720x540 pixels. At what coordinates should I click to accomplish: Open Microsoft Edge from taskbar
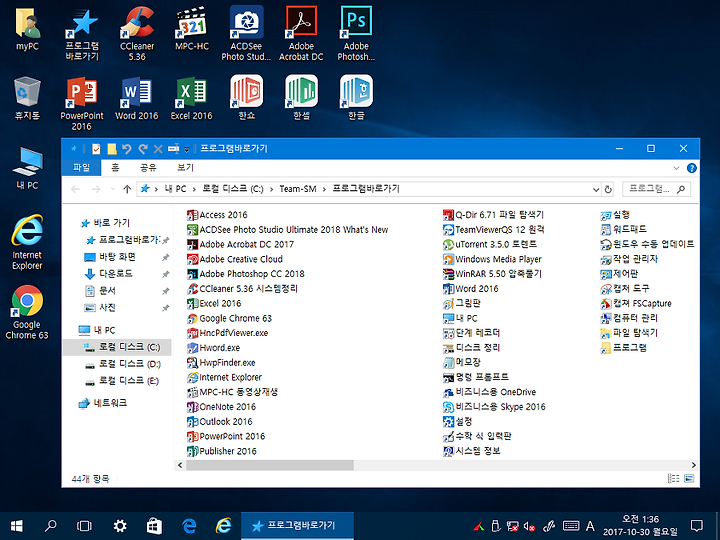(x=189, y=526)
